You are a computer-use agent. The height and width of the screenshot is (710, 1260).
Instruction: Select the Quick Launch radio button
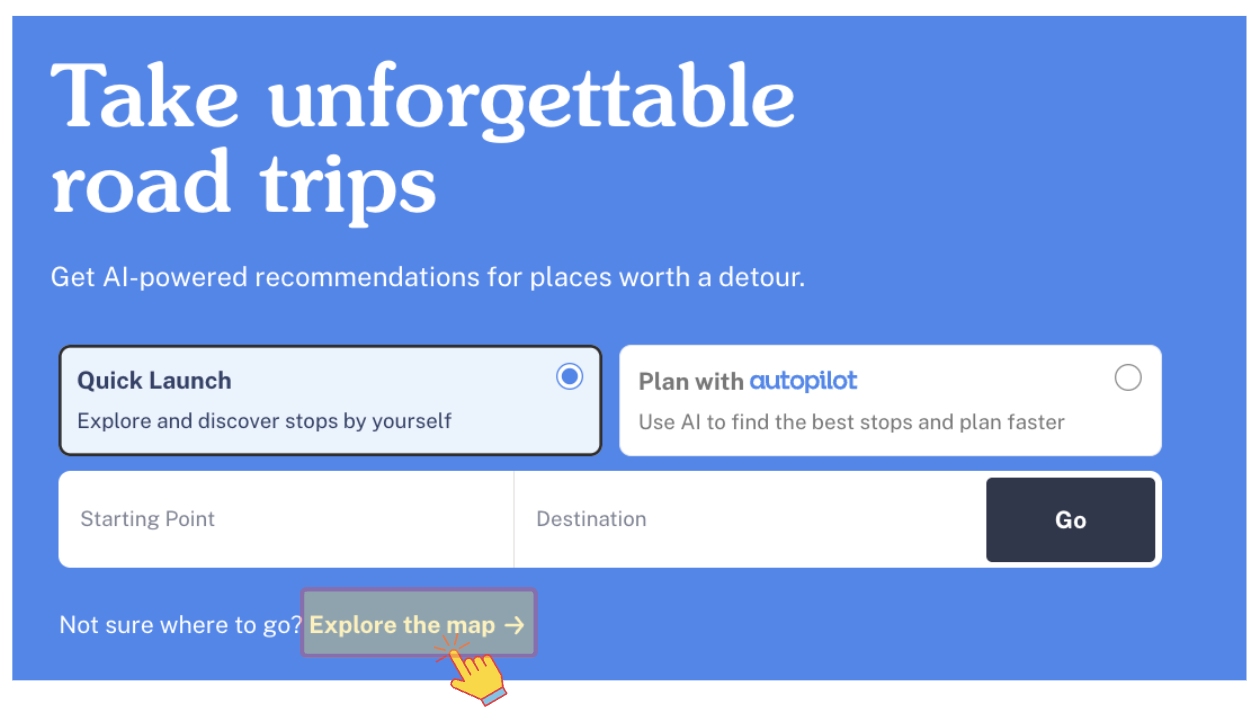pos(570,377)
